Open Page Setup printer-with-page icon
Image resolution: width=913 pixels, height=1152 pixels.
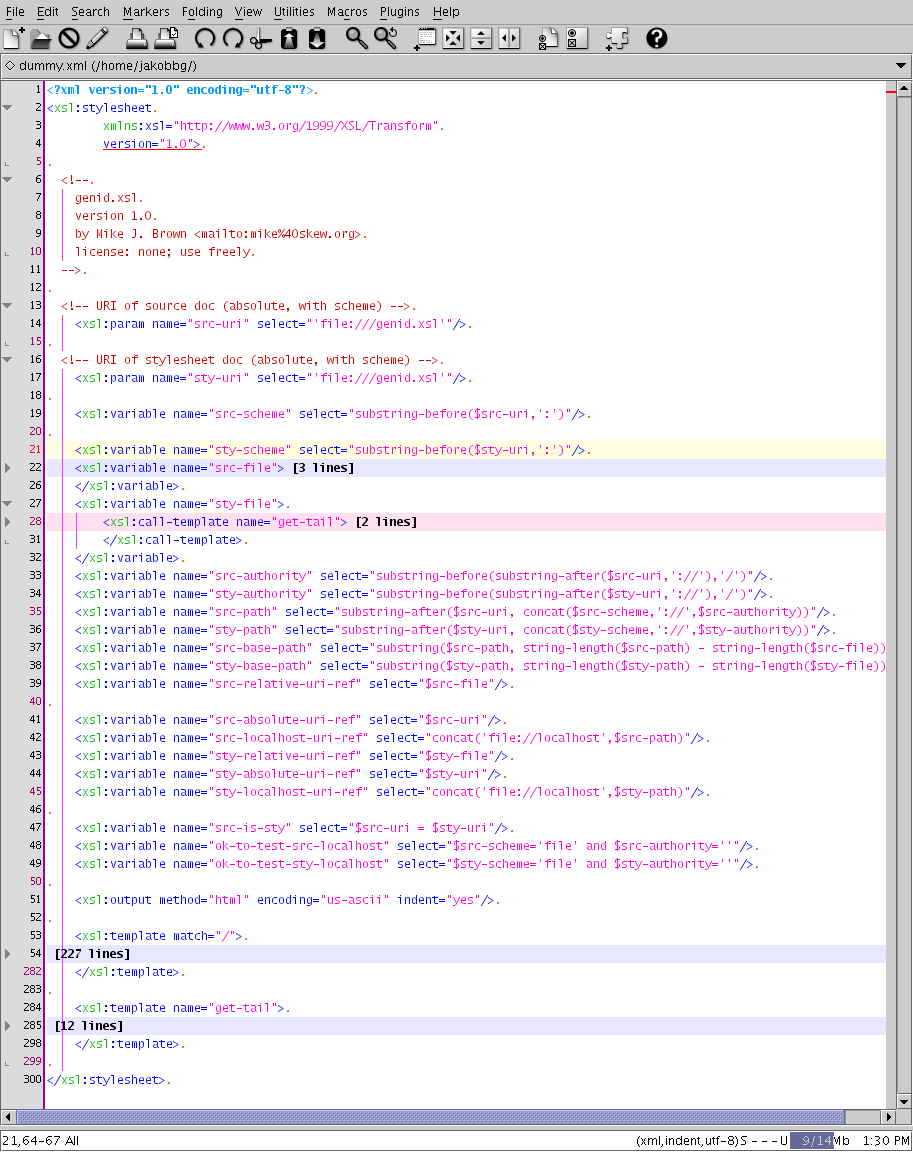[165, 38]
